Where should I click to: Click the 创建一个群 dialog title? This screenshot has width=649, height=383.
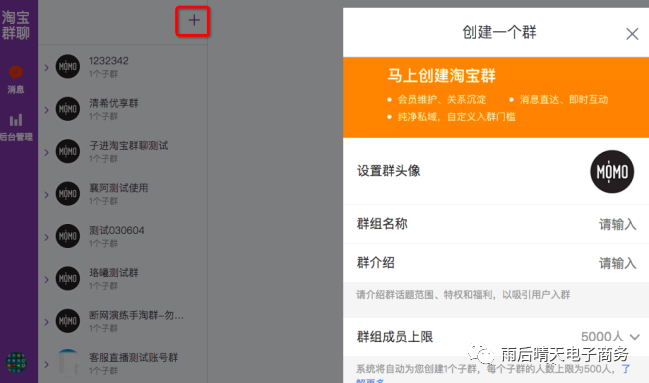click(499, 32)
